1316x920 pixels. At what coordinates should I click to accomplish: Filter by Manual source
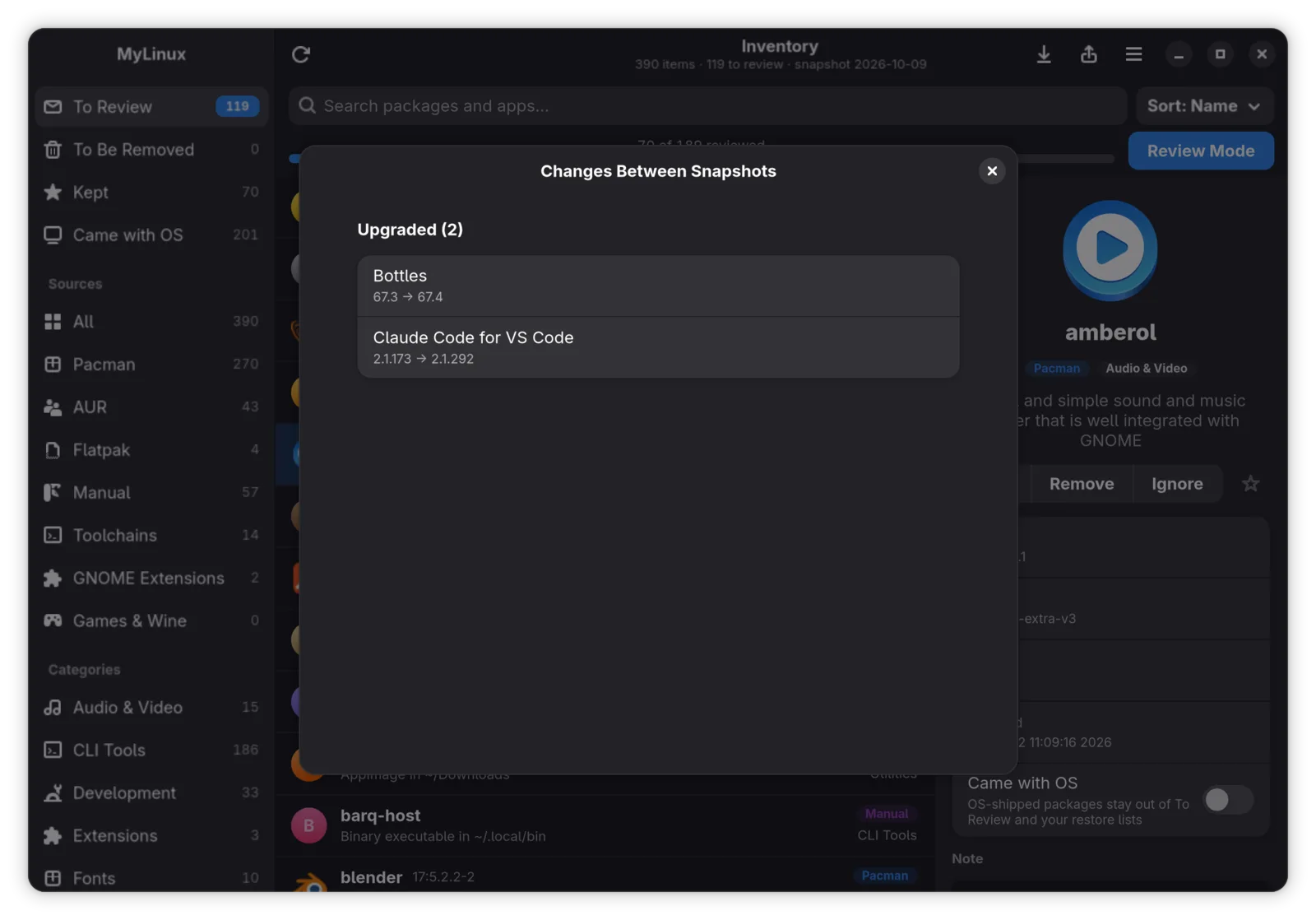pyautogui.click(x=151, y=493)
